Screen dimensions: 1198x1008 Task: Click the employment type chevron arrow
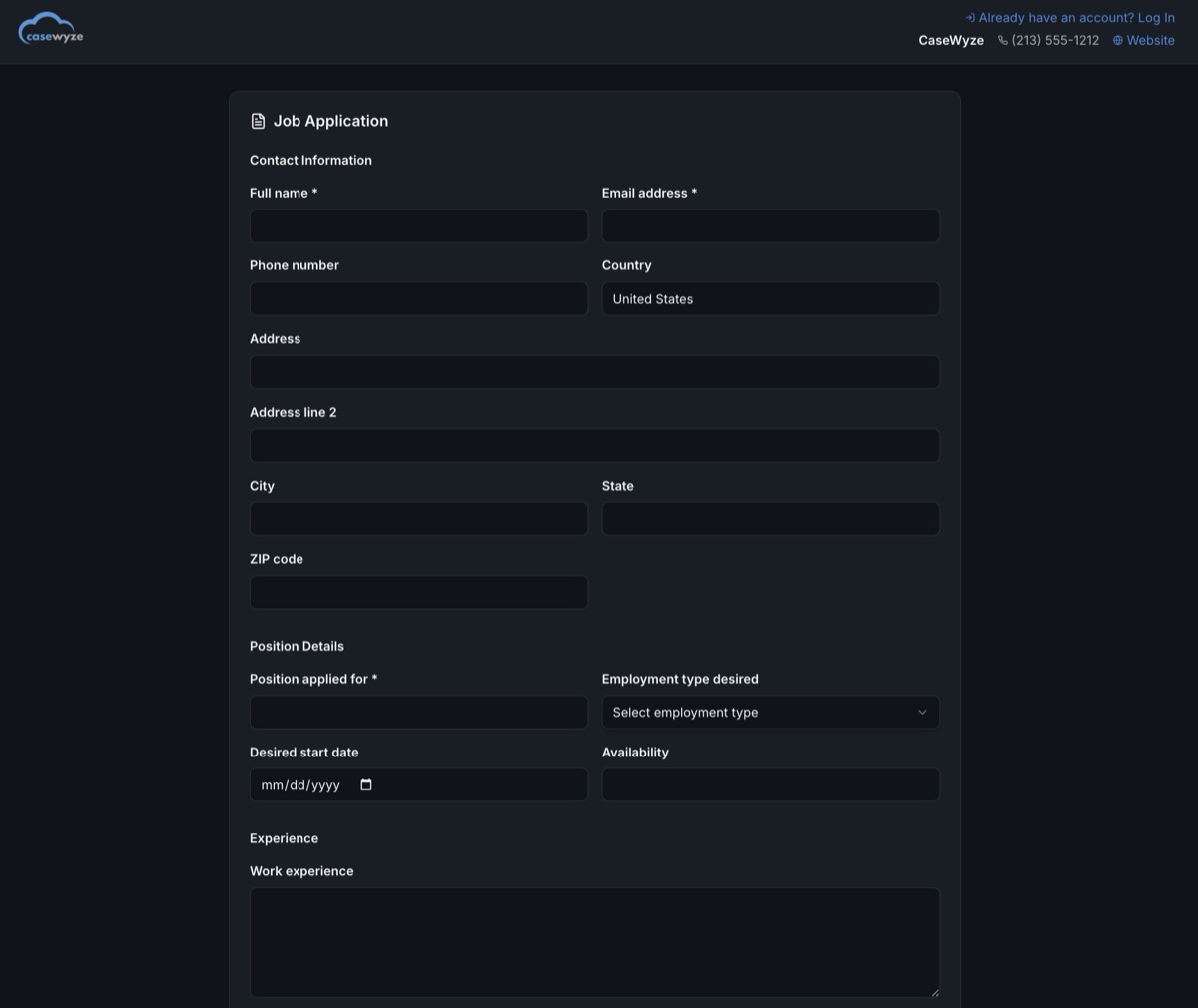922,713
